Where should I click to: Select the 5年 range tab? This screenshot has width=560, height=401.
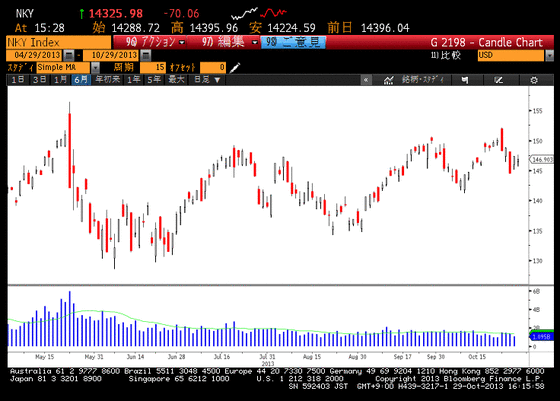pyautogui.click(x=155, y=80)
